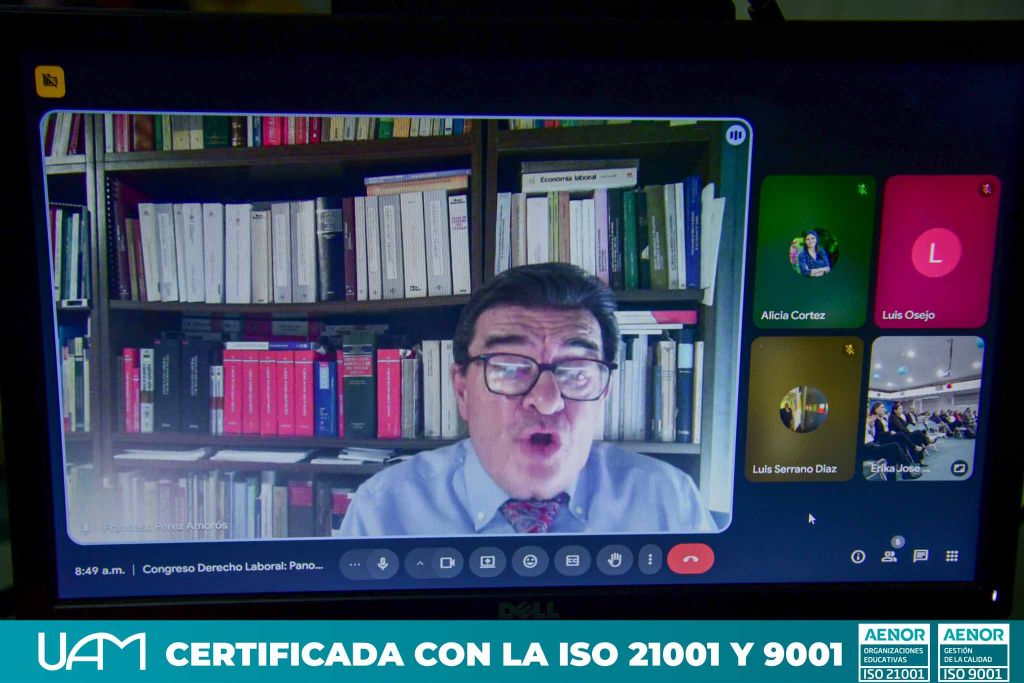Click the AENOR ISO 21001 badge
1024x683 pixels.
click(x=893, y=652)
